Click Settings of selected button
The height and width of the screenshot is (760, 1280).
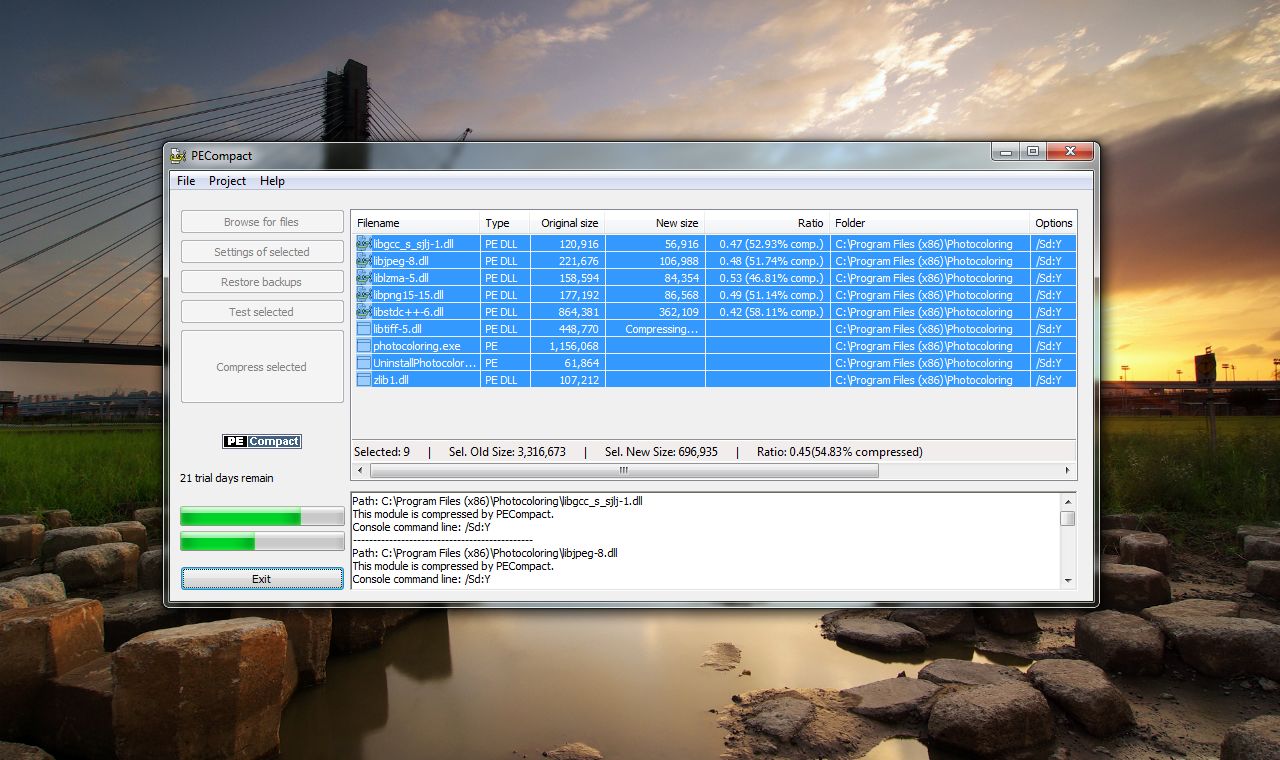coord(261,252)
